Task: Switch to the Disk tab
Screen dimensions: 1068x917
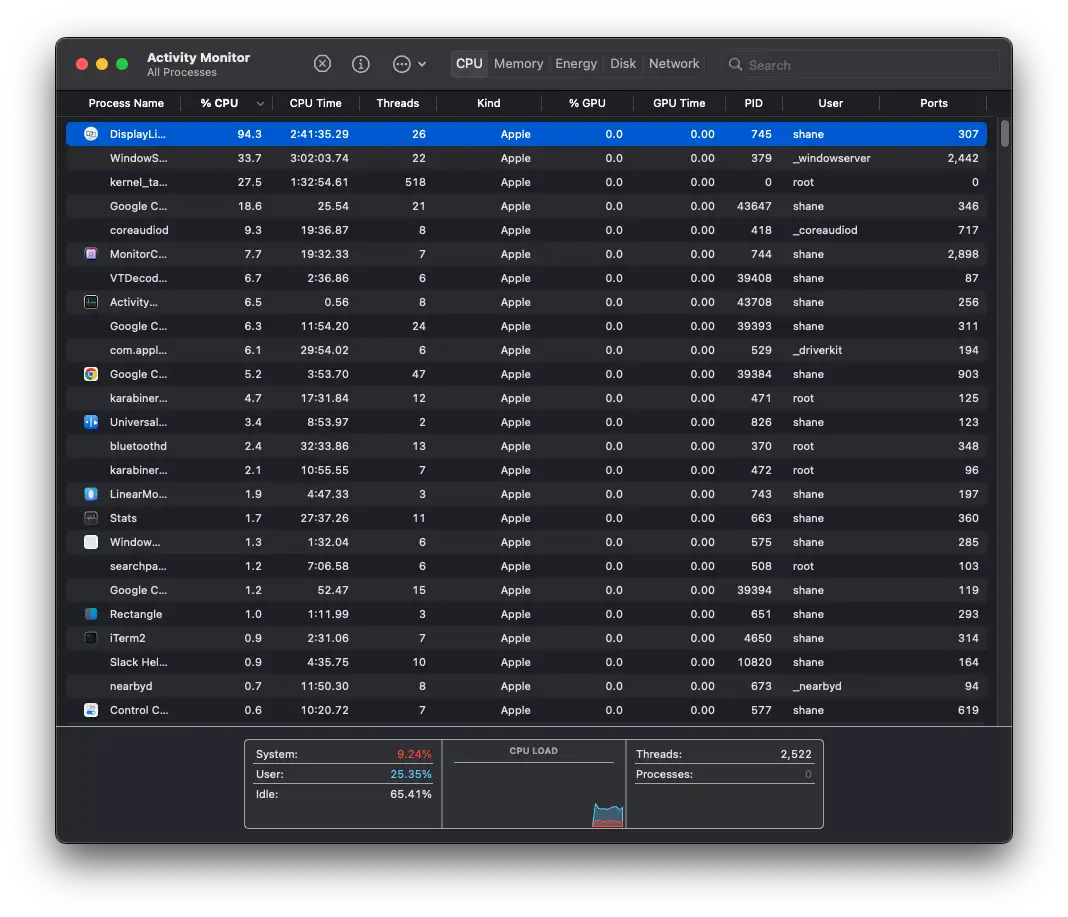Action: [x=623, y=63]
